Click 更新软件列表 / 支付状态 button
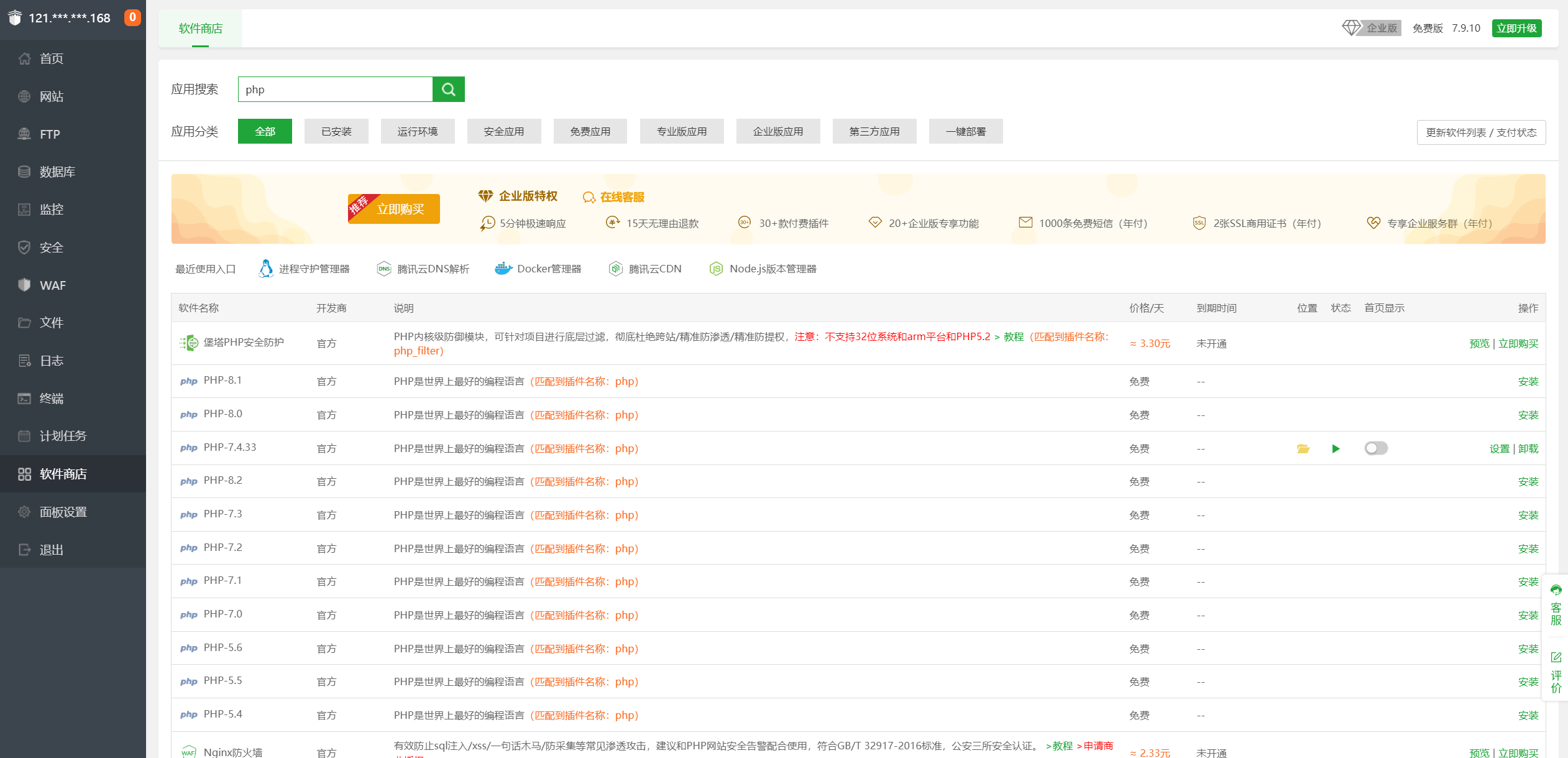Image resolution: width=1568 pixels, height=758 pixels. pyautogui.click(x=1481, y=132)
